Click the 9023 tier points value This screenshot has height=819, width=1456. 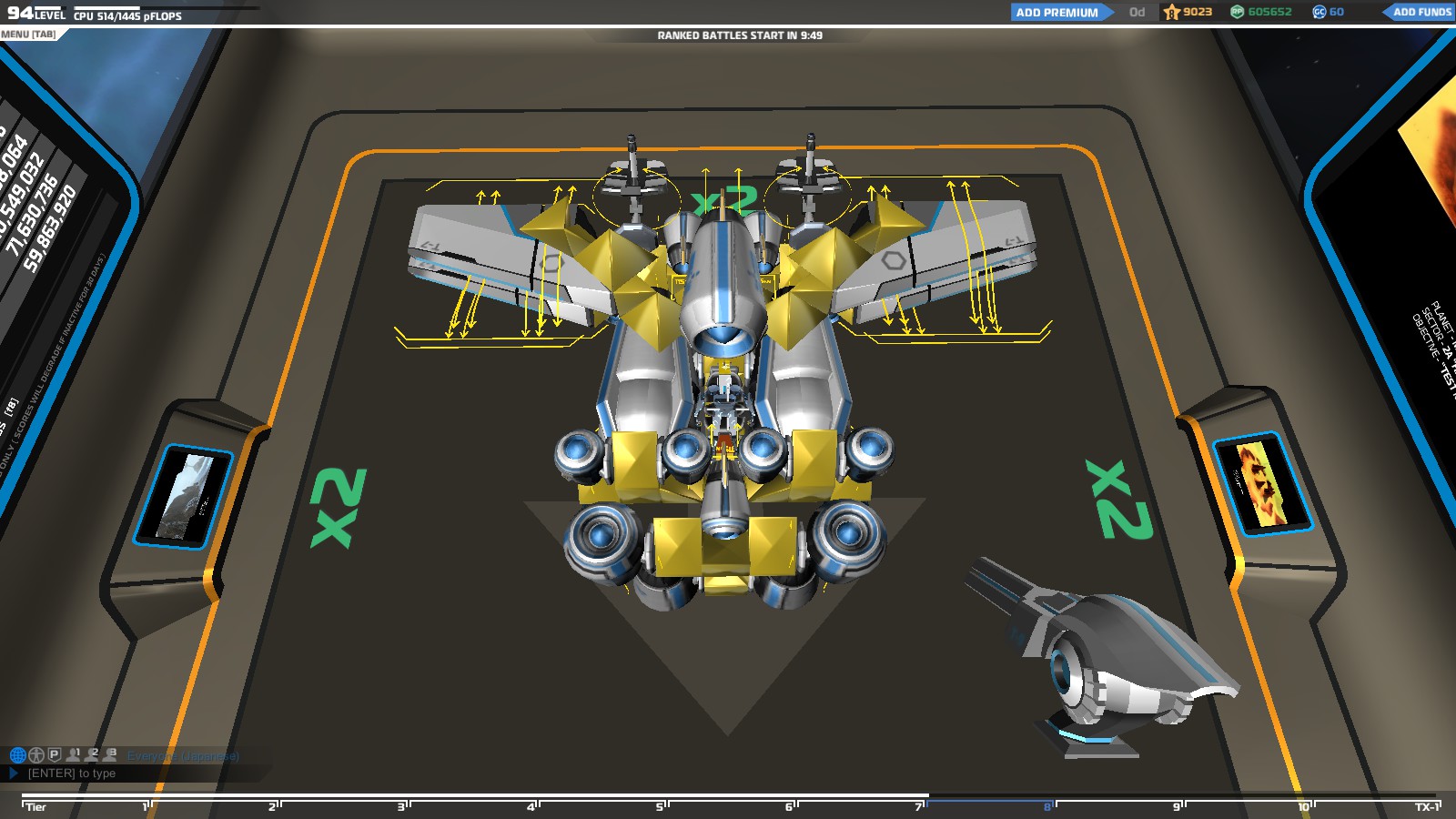[x=1198, y=12]
